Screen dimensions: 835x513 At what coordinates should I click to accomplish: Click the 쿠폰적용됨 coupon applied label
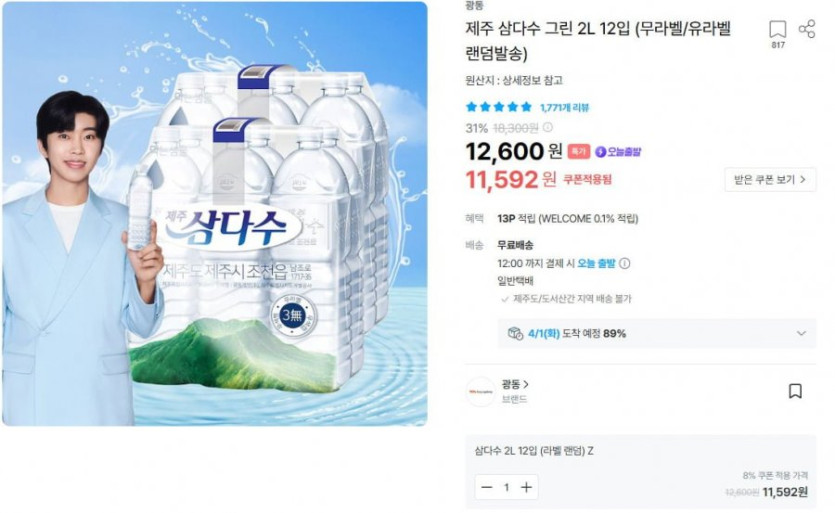[587, 180]
